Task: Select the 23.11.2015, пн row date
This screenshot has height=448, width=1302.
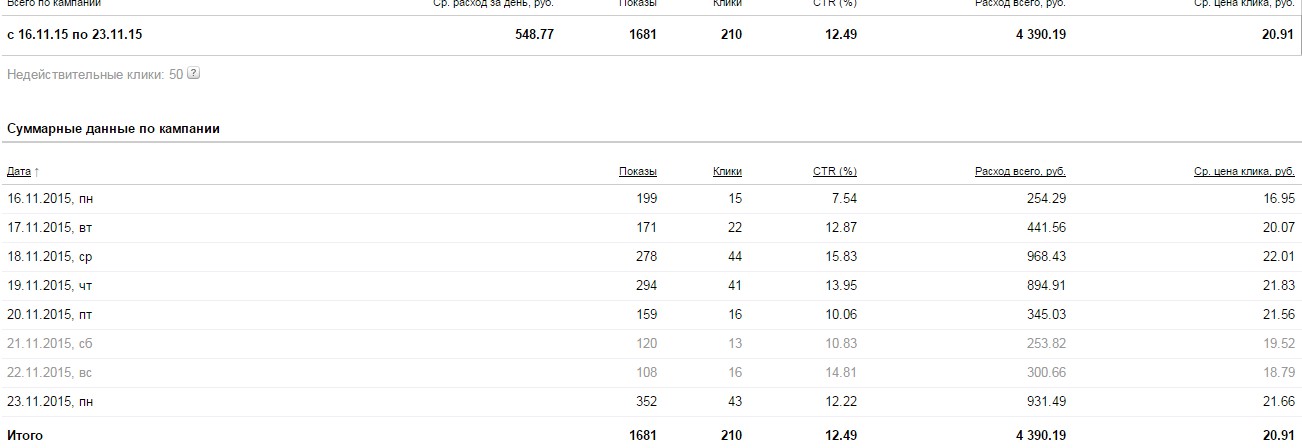Action: pos(50,402)
